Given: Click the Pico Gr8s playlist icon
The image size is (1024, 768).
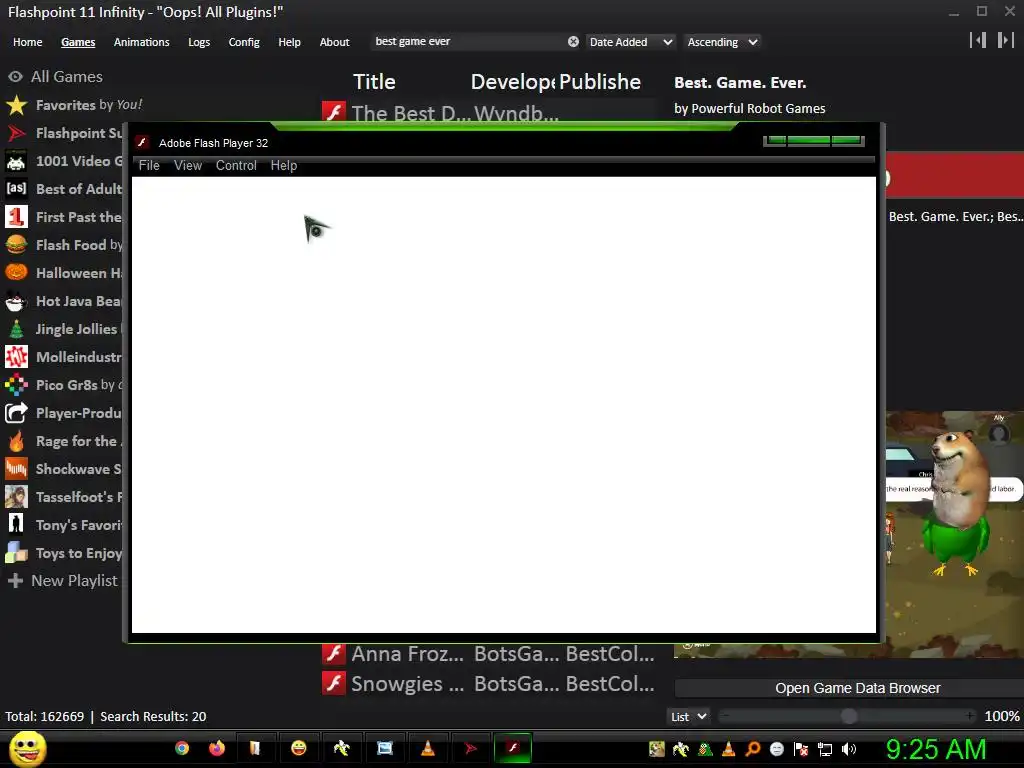Looking at the screenshot, I should (x=16, y=385).
